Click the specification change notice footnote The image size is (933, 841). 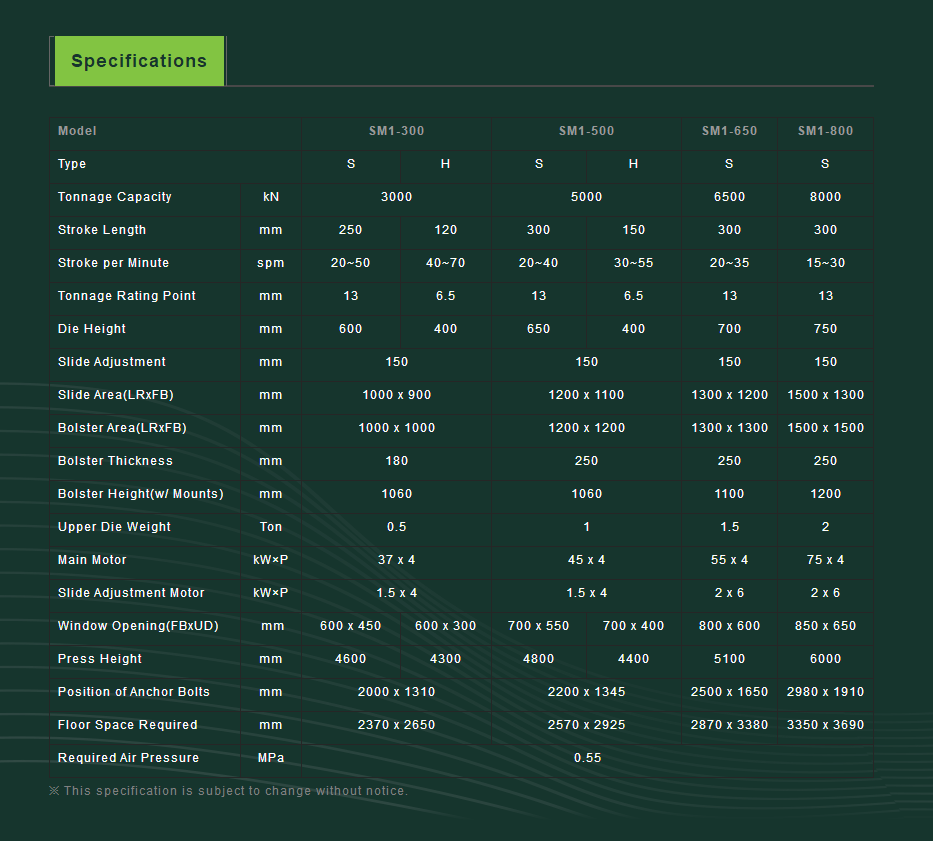(229, 791)
